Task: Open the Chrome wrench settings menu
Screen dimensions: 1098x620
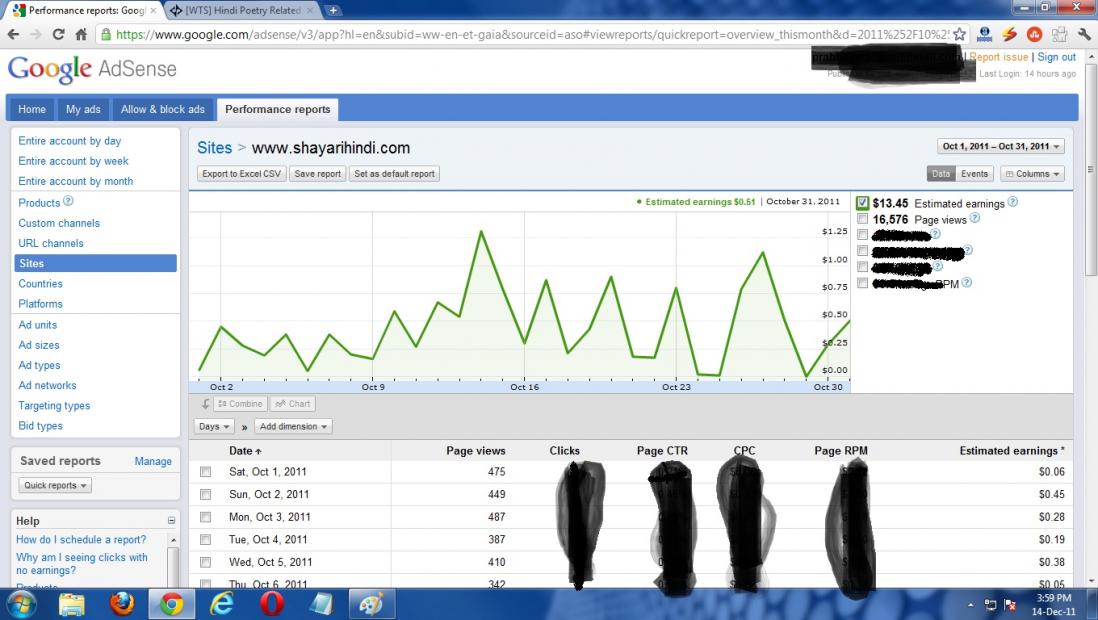Action: point(1085,34)
